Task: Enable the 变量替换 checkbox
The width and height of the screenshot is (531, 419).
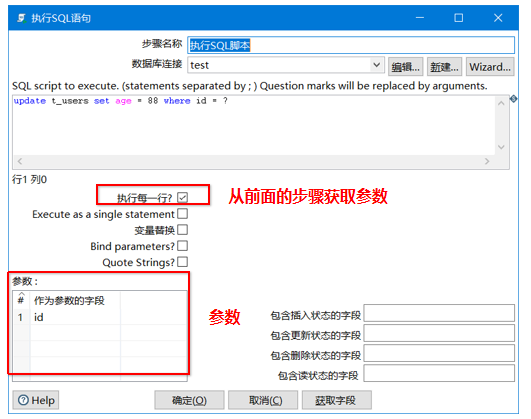Action: pyautogui.click(x=183, y=230)
